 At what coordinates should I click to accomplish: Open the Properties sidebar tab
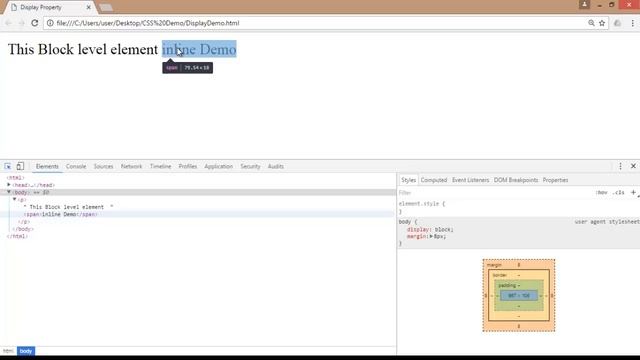point(555,180)
